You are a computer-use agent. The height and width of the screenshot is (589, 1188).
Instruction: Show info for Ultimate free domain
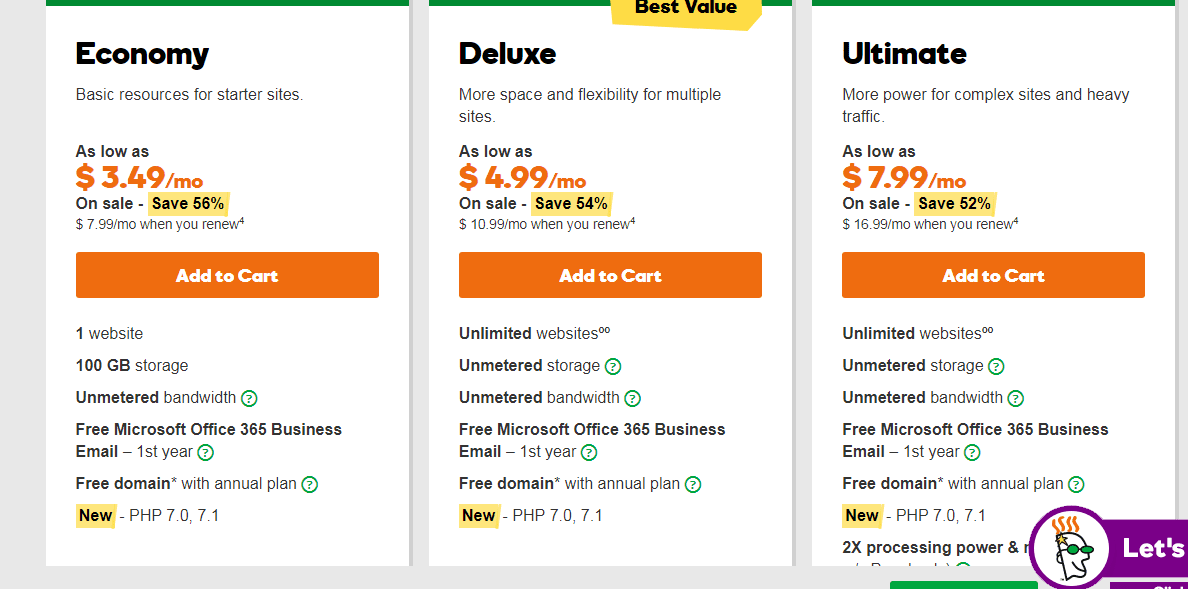(1076, 484)
